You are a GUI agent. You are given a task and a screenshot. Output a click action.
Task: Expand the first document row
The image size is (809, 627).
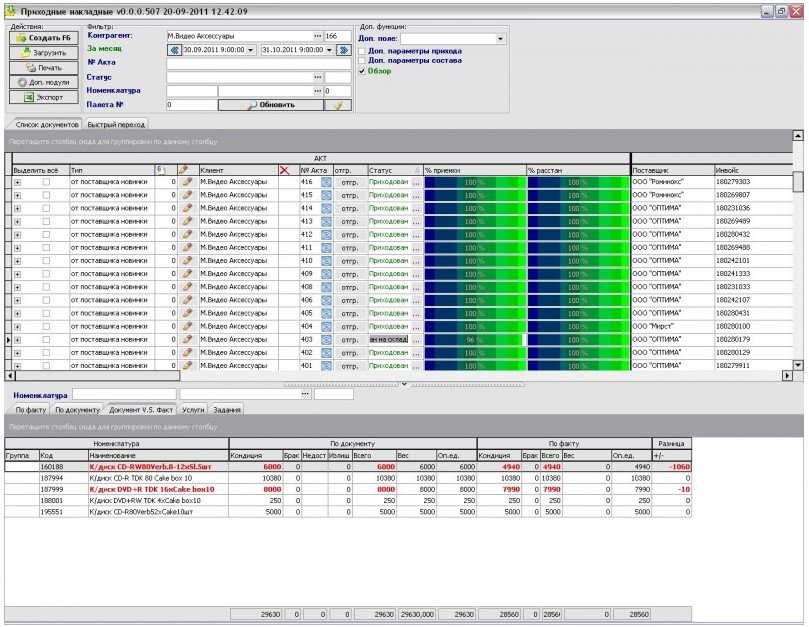[17, 182]
